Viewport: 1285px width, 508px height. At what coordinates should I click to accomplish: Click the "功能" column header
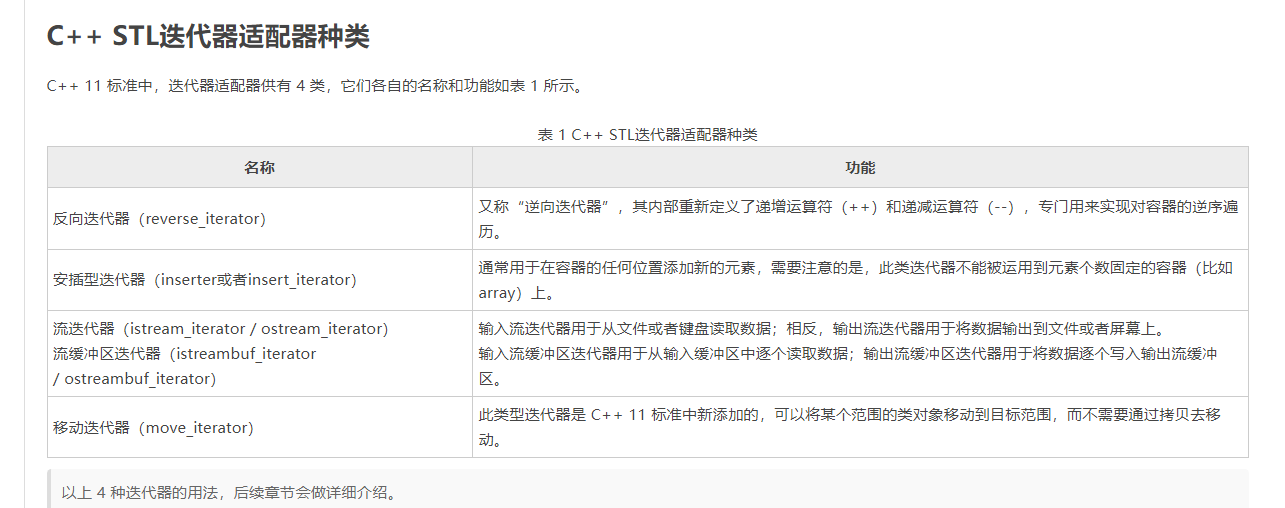[859, 168]
